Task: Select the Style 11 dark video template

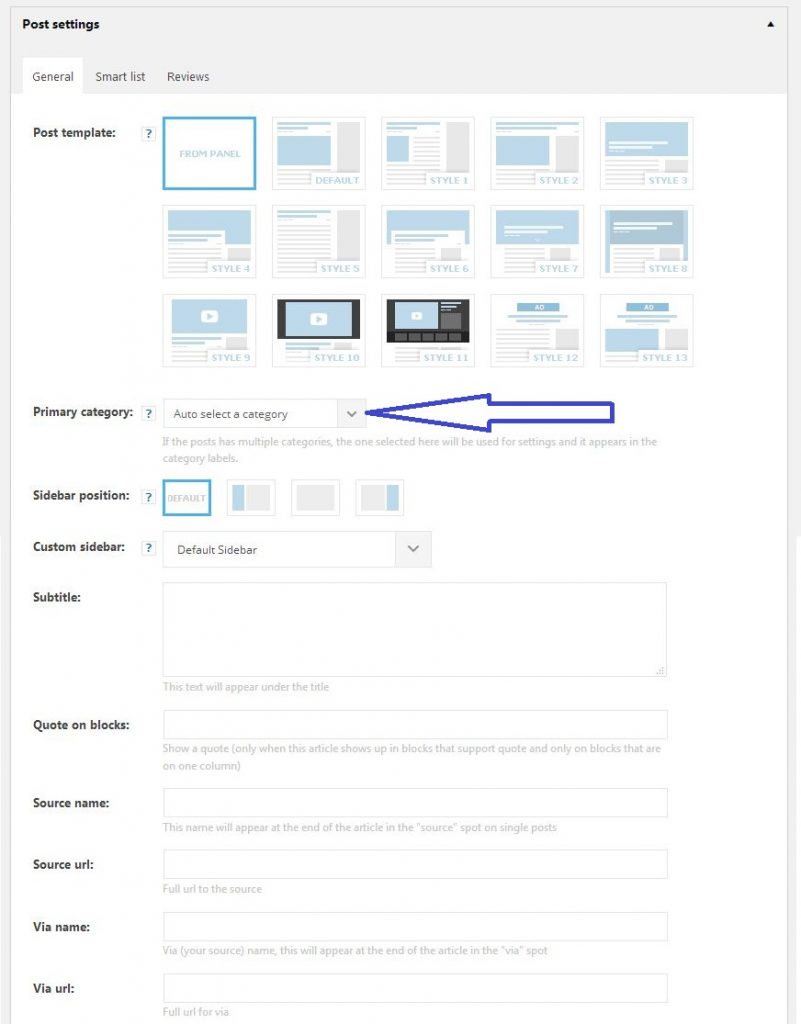Action: (x=427, y=330)
